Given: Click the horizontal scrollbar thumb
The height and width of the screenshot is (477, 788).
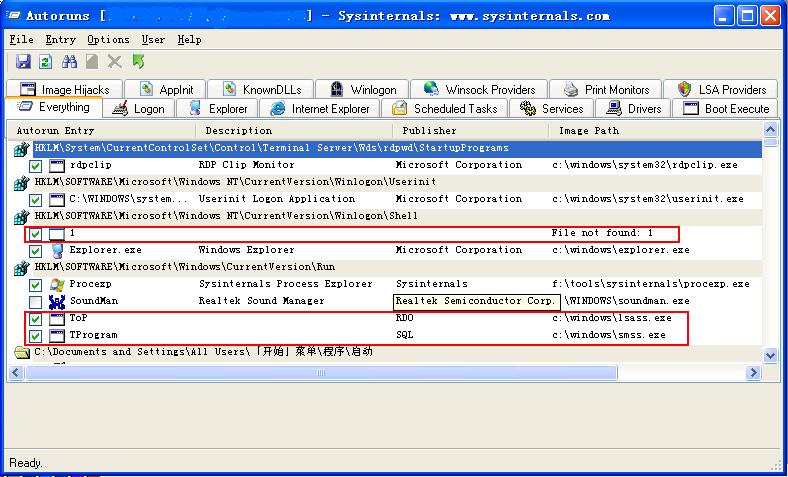Looking at the screenshot, I should (321, 372).
